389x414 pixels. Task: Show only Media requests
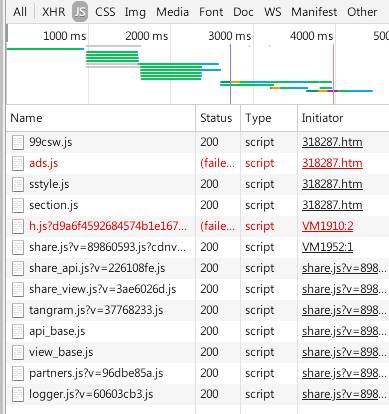pyautogui.click(x=172, y=12)
